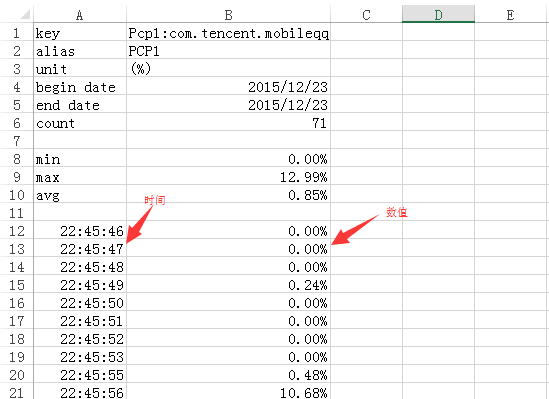Click time cell 22:45:49
Image resolution: width=549 pixels, height=399 pixels.
pos(80,285)
